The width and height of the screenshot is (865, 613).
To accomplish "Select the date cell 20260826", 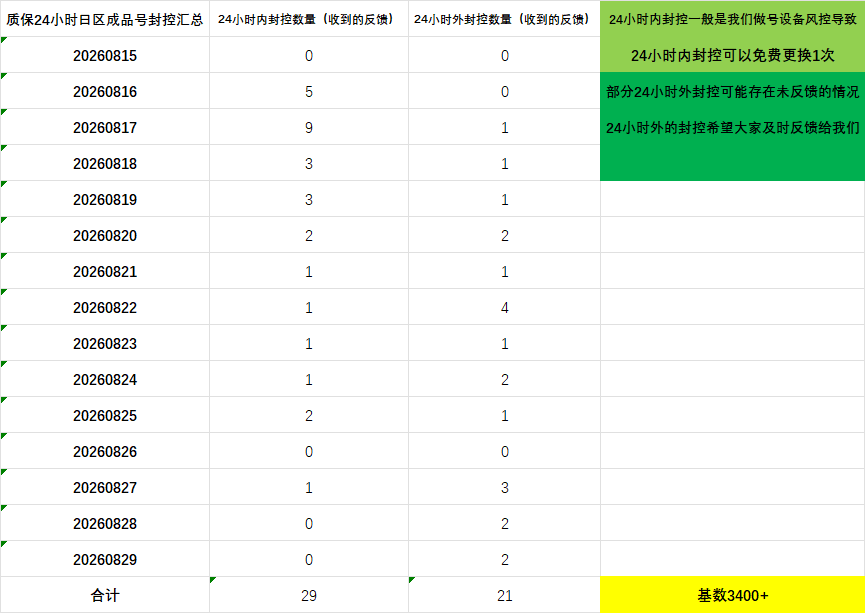I will click(105, 451).
